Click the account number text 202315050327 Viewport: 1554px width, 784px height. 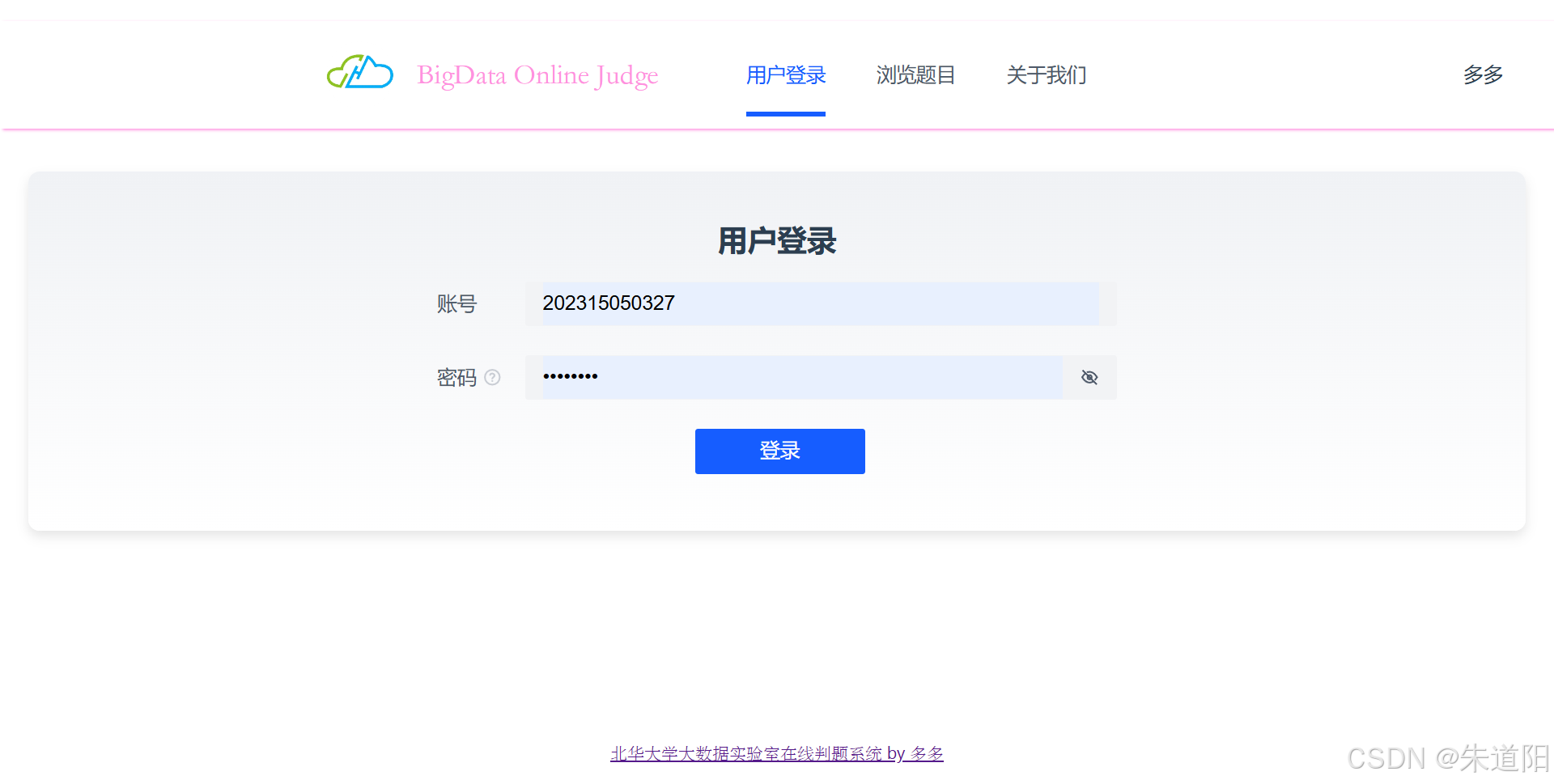[609, 303]
